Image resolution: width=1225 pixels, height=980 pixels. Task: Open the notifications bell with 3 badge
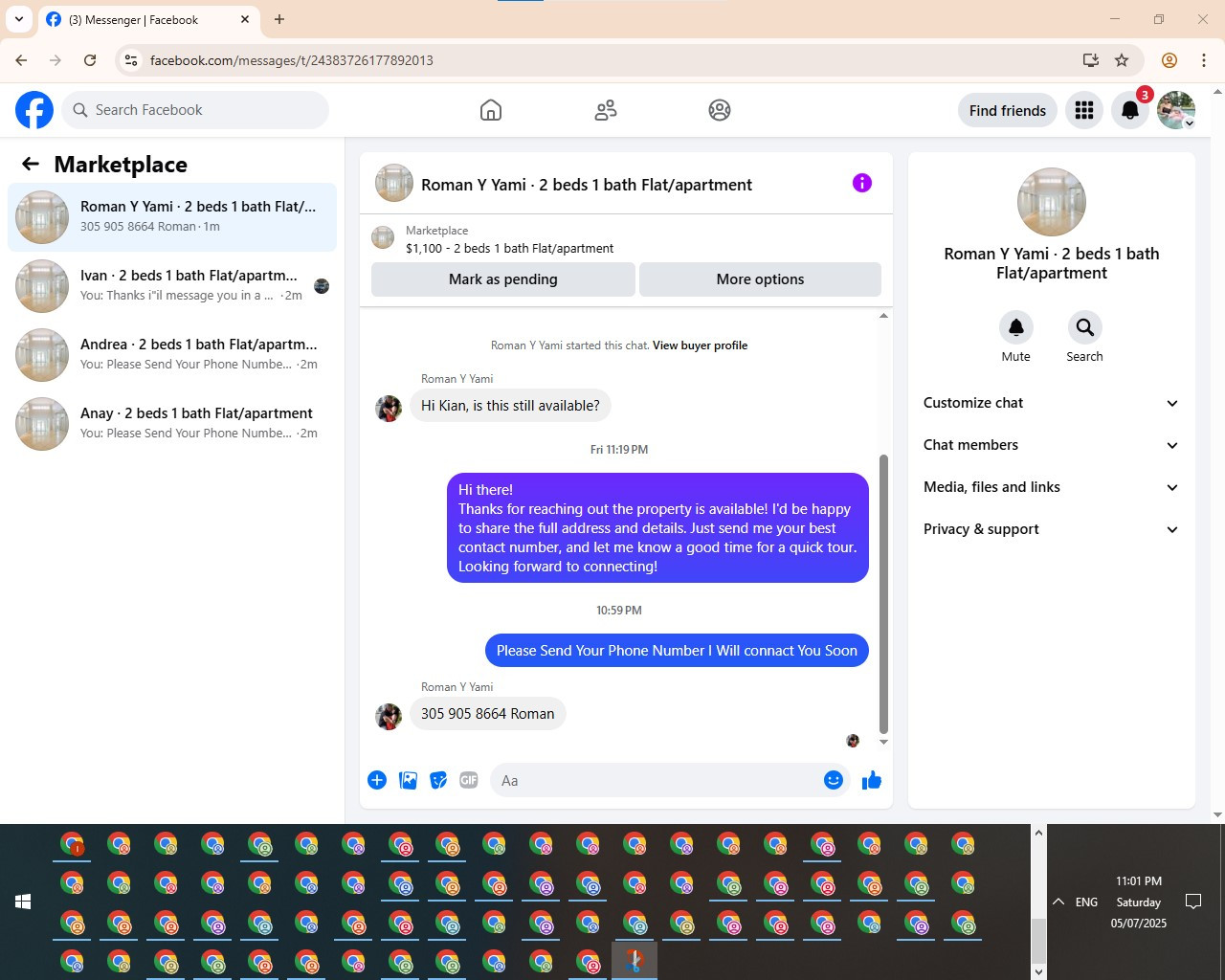click(1130, 110)
